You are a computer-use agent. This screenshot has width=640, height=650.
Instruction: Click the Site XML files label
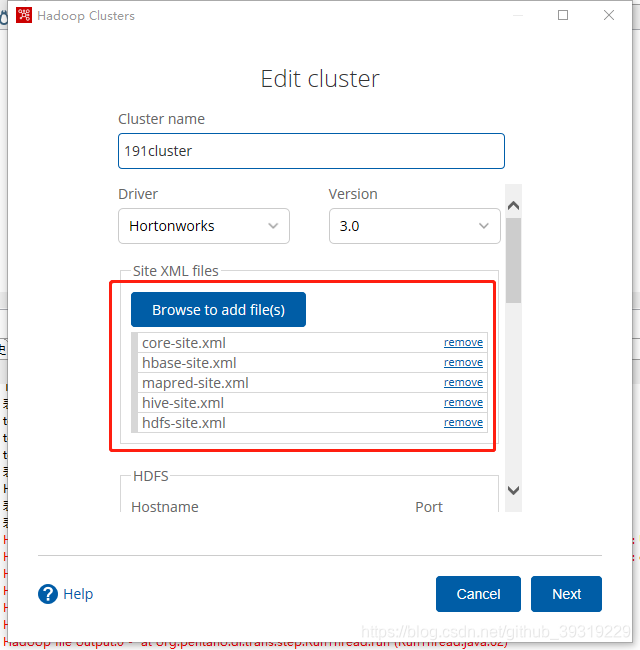[175, 271]
